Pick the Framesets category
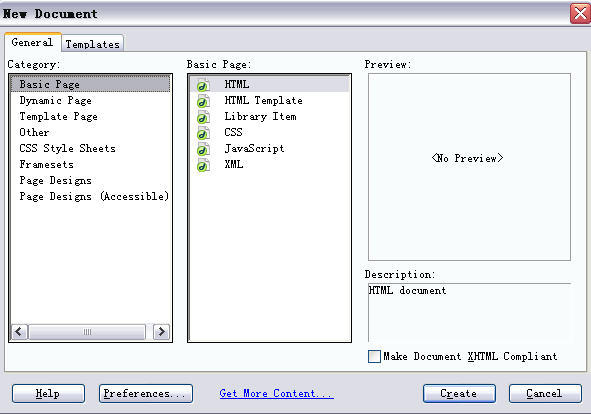Screen dimensions: 591x414 (46, 164)
